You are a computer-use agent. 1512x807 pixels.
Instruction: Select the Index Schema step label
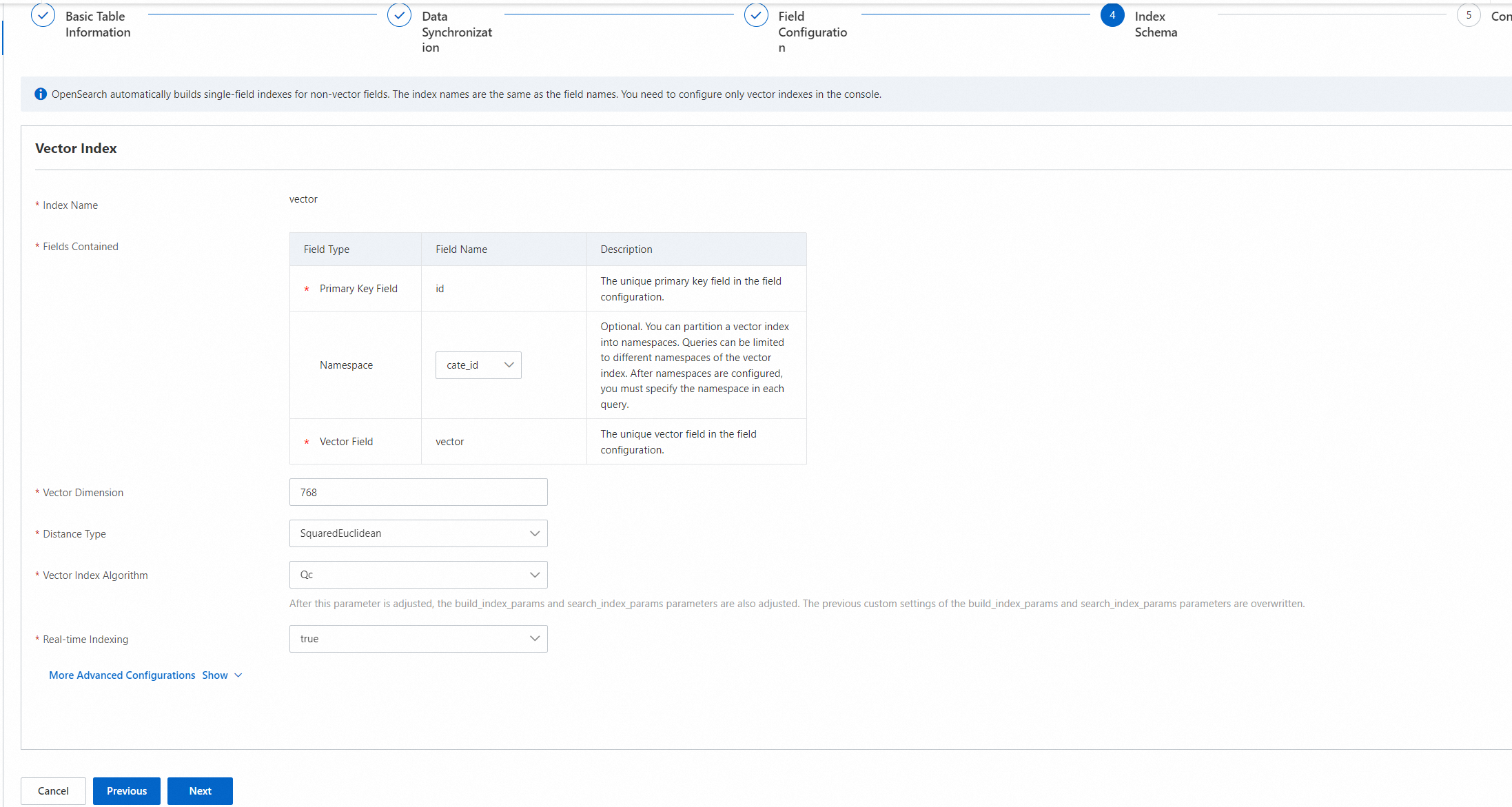click(x=1156, y=24)
